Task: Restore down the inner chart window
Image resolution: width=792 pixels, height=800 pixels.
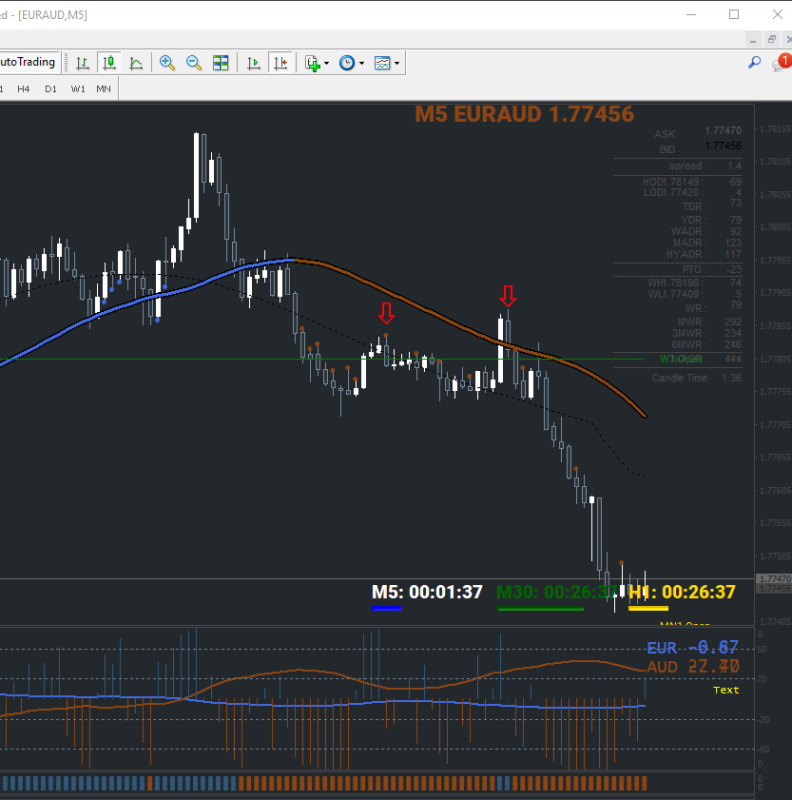Action: 772,40
